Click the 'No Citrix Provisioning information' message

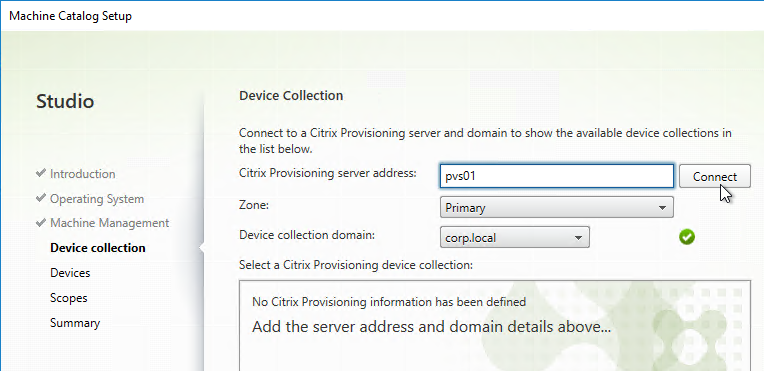(389, 302)
